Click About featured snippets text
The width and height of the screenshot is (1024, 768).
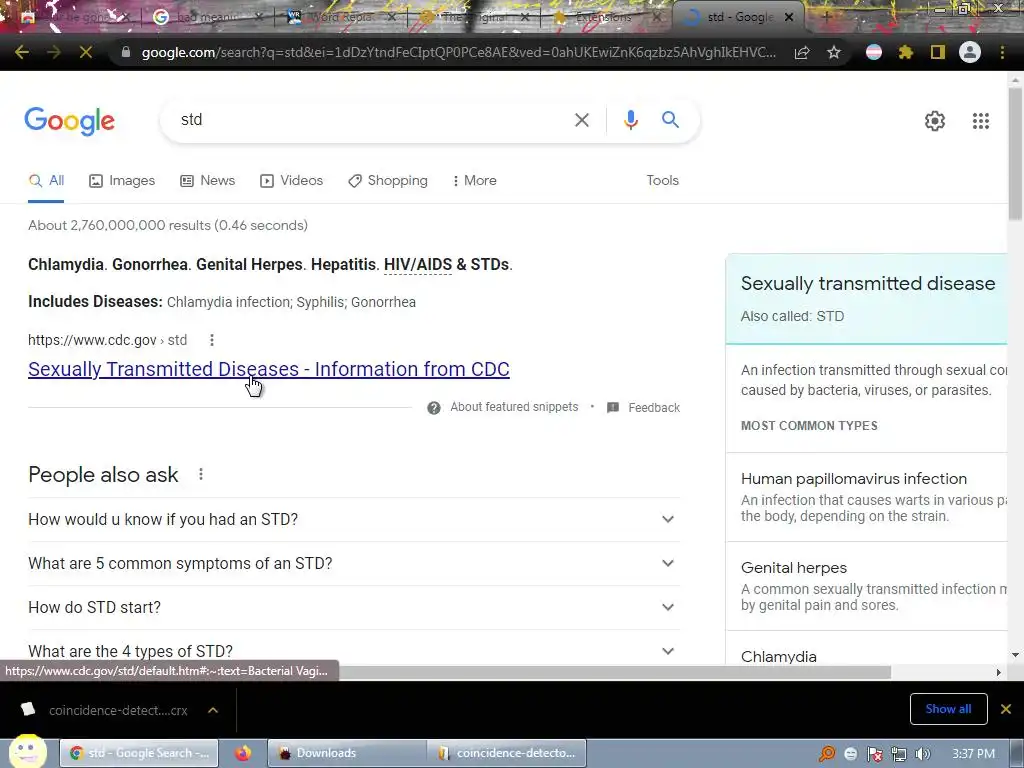514,407
